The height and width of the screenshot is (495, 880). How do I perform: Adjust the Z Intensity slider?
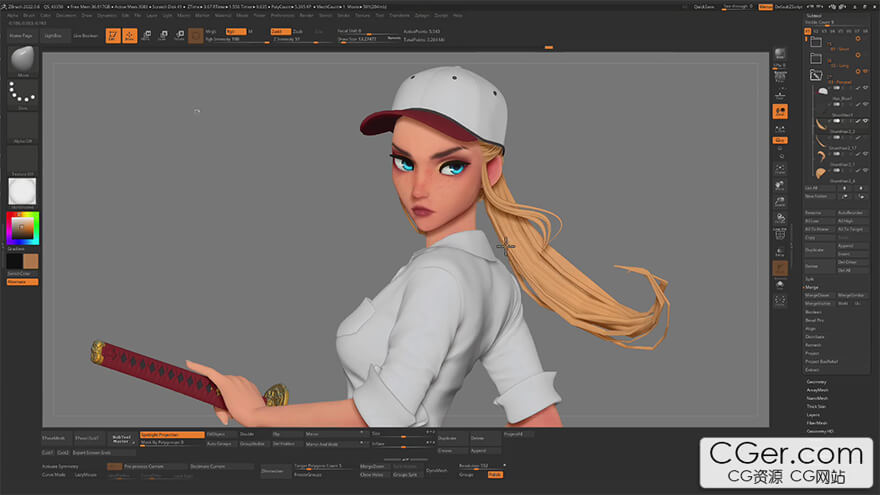(x=299, y=39)
